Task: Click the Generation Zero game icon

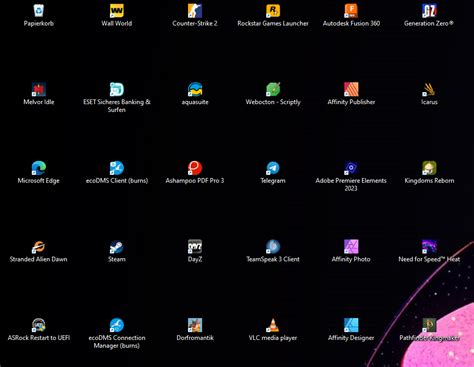Action: tap(429, 11)
